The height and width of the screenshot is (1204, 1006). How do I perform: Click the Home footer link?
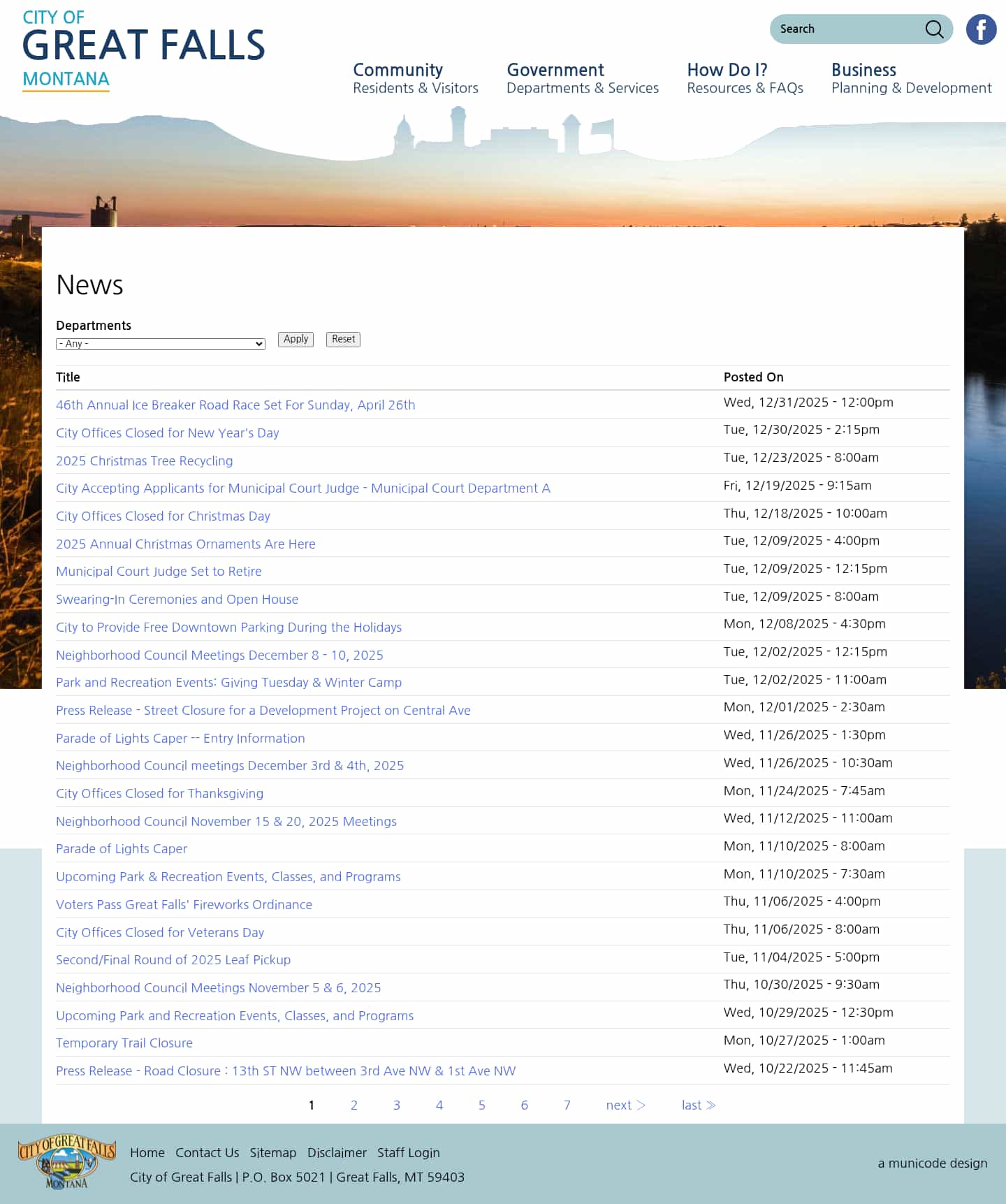tap(147, 1152)
